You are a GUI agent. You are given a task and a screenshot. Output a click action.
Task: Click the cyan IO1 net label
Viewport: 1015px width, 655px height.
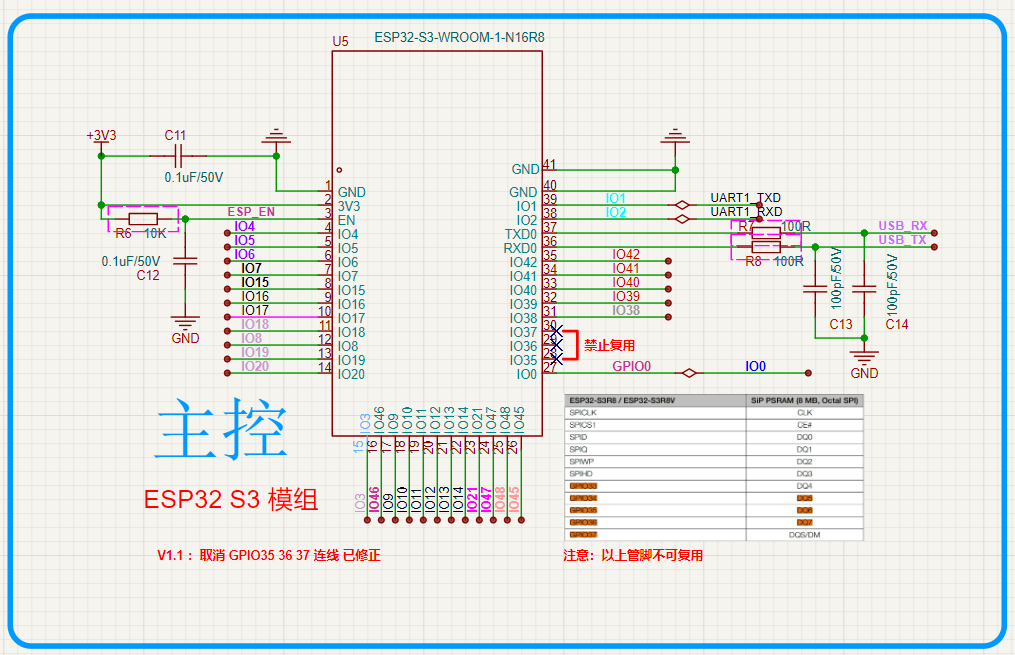click(x=616, y=198)
